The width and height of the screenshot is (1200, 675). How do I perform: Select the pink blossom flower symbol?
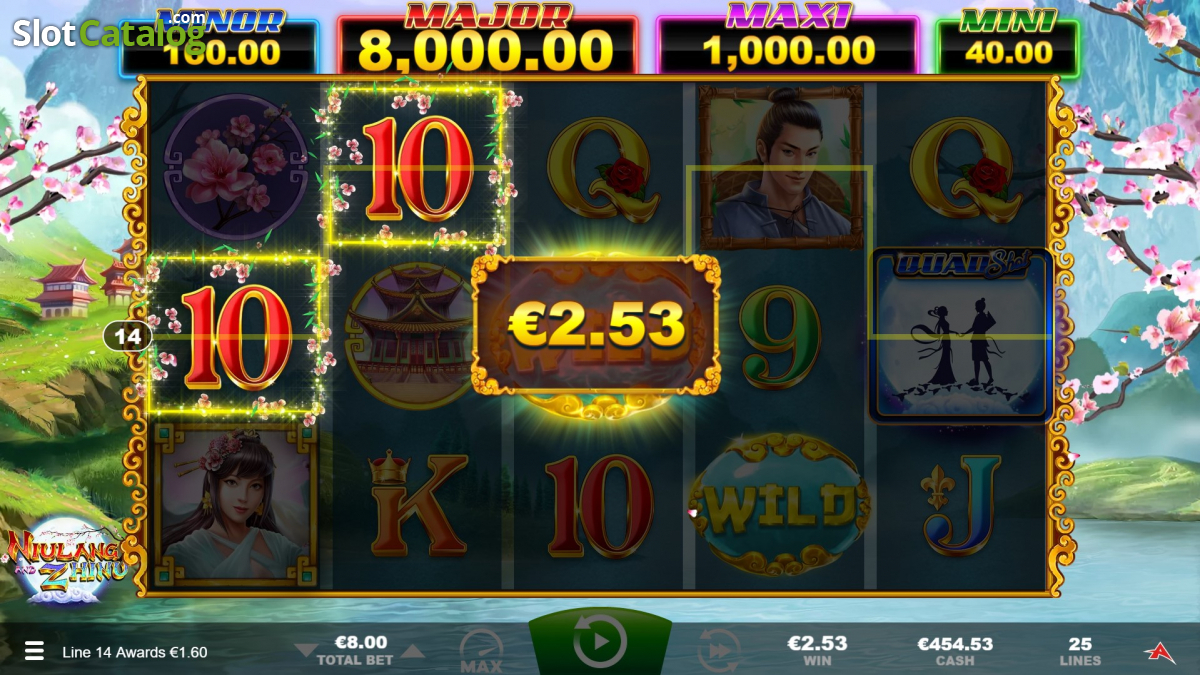(236, 167)
